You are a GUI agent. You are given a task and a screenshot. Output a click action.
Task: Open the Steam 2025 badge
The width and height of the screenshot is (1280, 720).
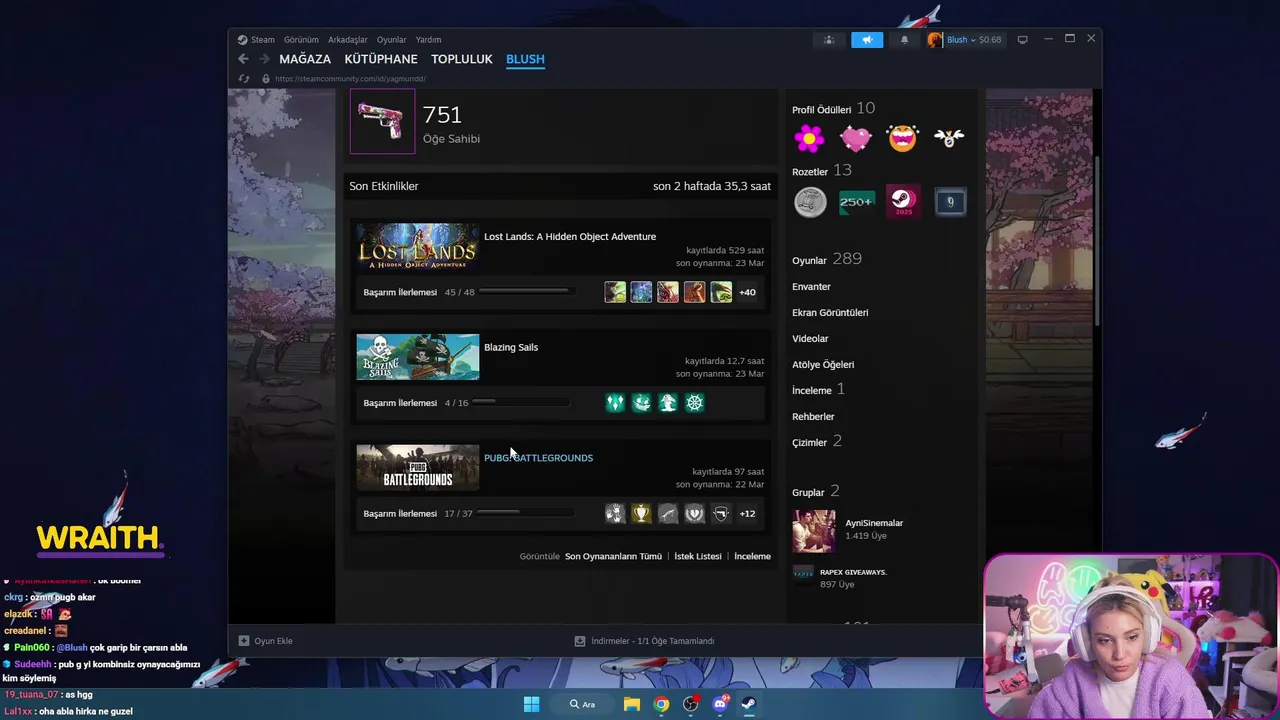point(903,202)
